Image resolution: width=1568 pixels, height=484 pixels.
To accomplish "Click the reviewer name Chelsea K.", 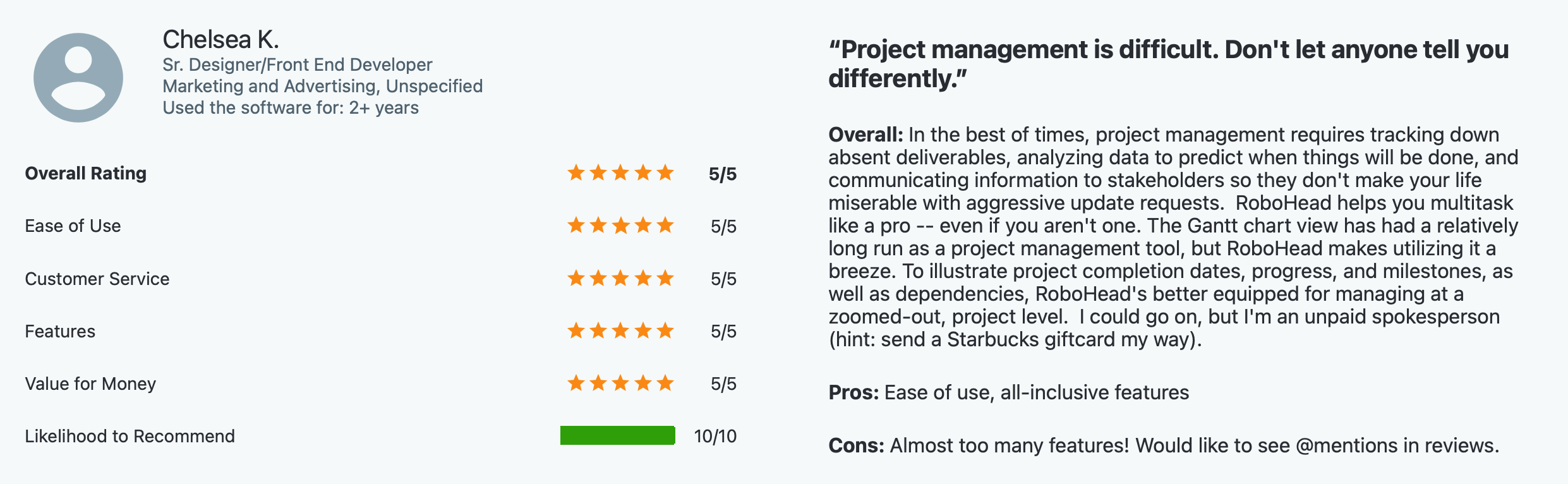I will pyautogui.click(x=220, y=40).
